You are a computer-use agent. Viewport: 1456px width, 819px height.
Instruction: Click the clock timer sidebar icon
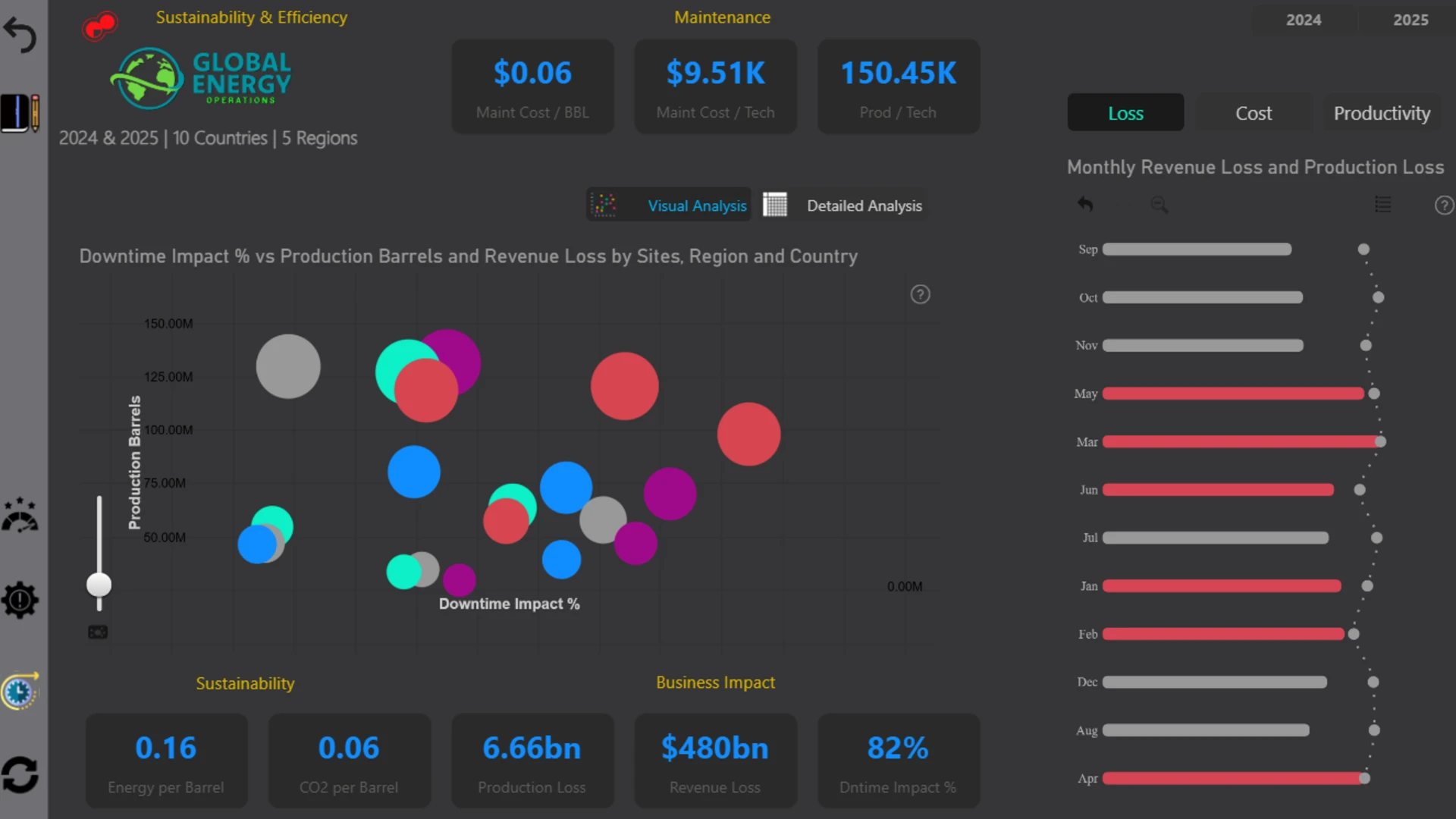tap(20, 691)
